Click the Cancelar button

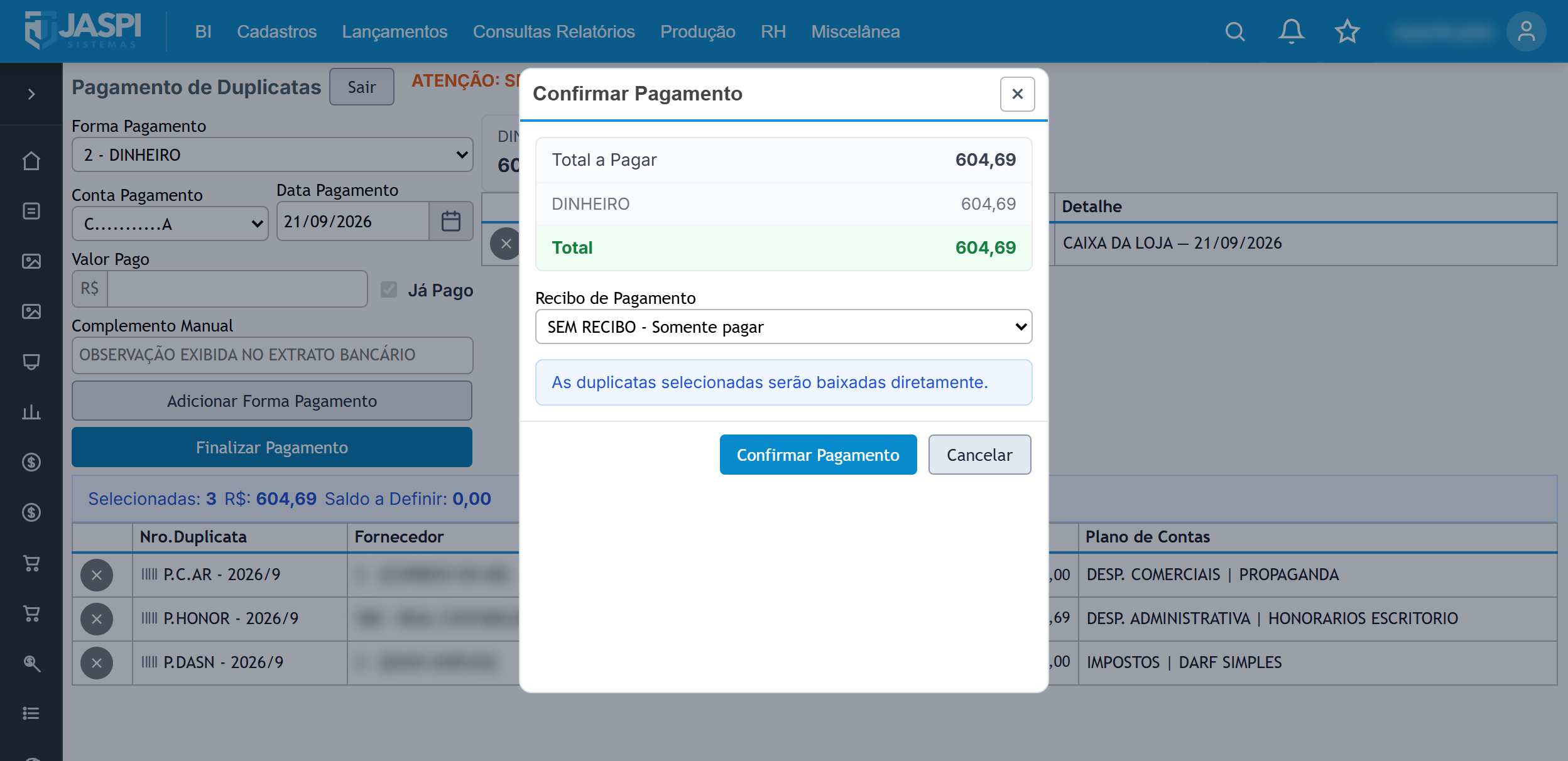point(979,455)
